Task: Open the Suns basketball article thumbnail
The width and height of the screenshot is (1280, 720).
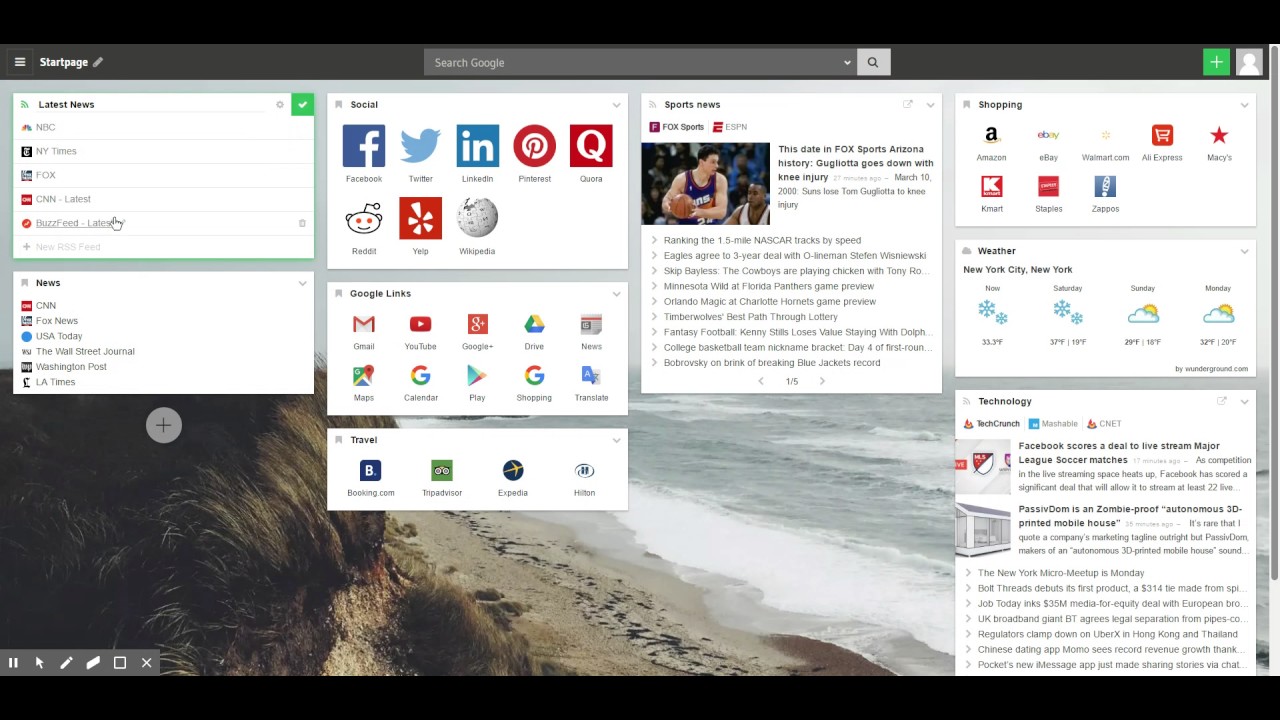Action: (x=706, y=184)
